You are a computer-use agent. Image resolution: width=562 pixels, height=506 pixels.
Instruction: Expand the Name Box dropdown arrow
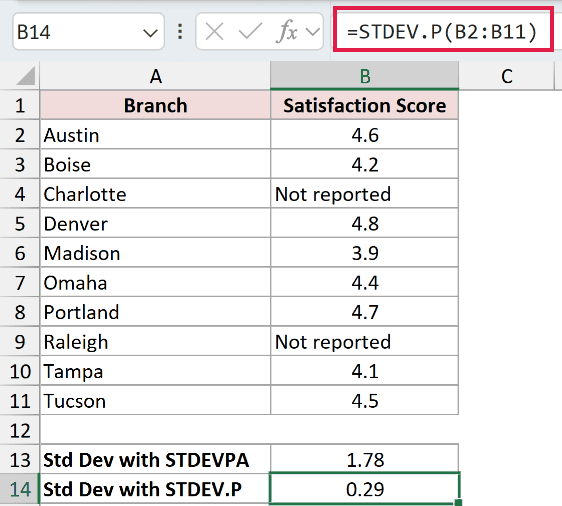150,33
